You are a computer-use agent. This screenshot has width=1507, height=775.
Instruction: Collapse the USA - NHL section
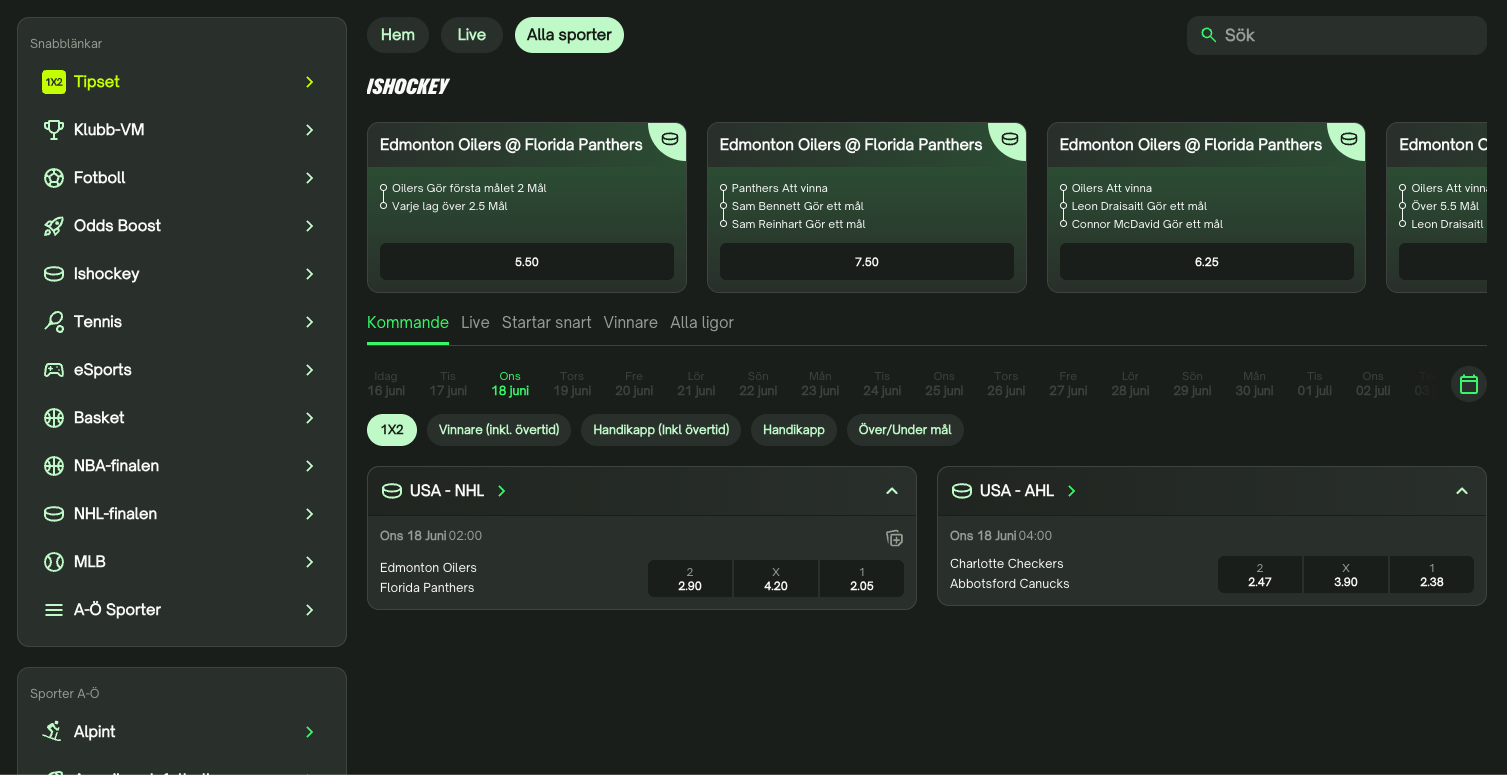point(892,491)
